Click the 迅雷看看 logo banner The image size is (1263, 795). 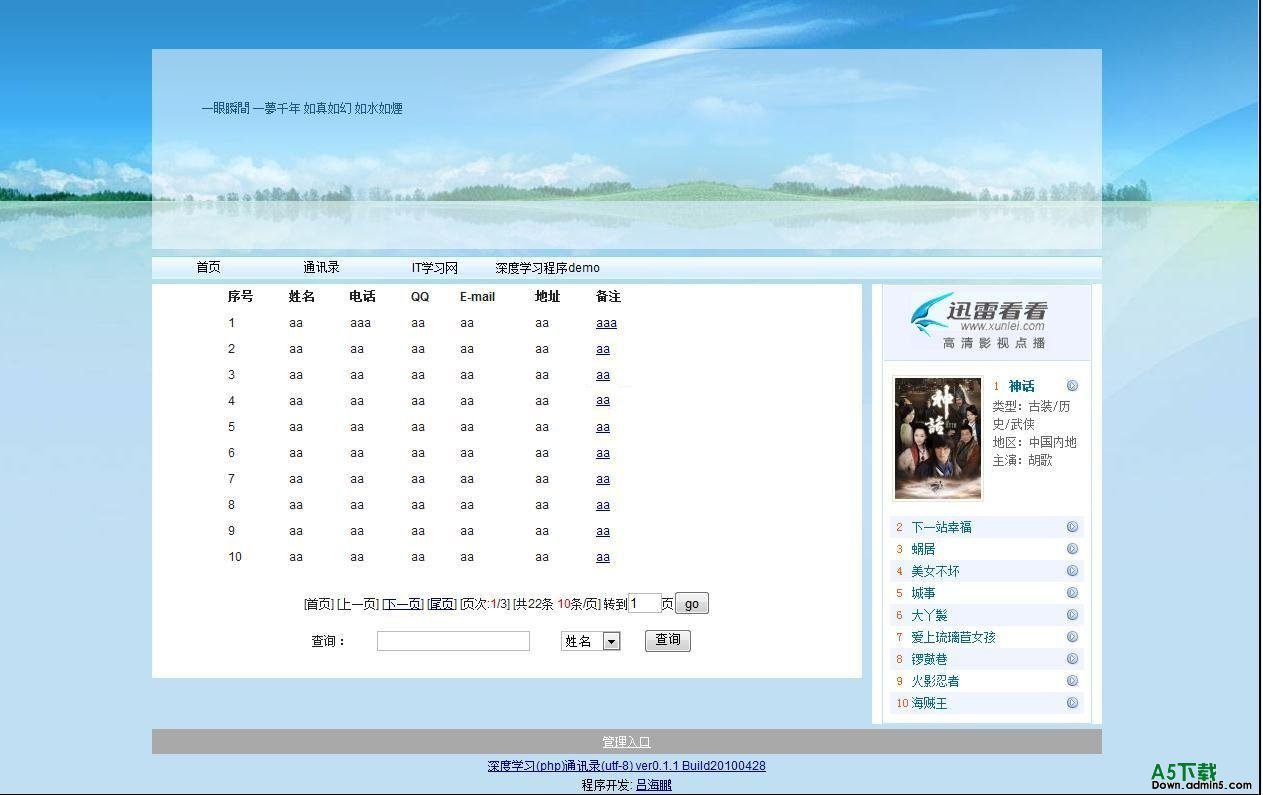pyautogui.click(x=986, y=322)
